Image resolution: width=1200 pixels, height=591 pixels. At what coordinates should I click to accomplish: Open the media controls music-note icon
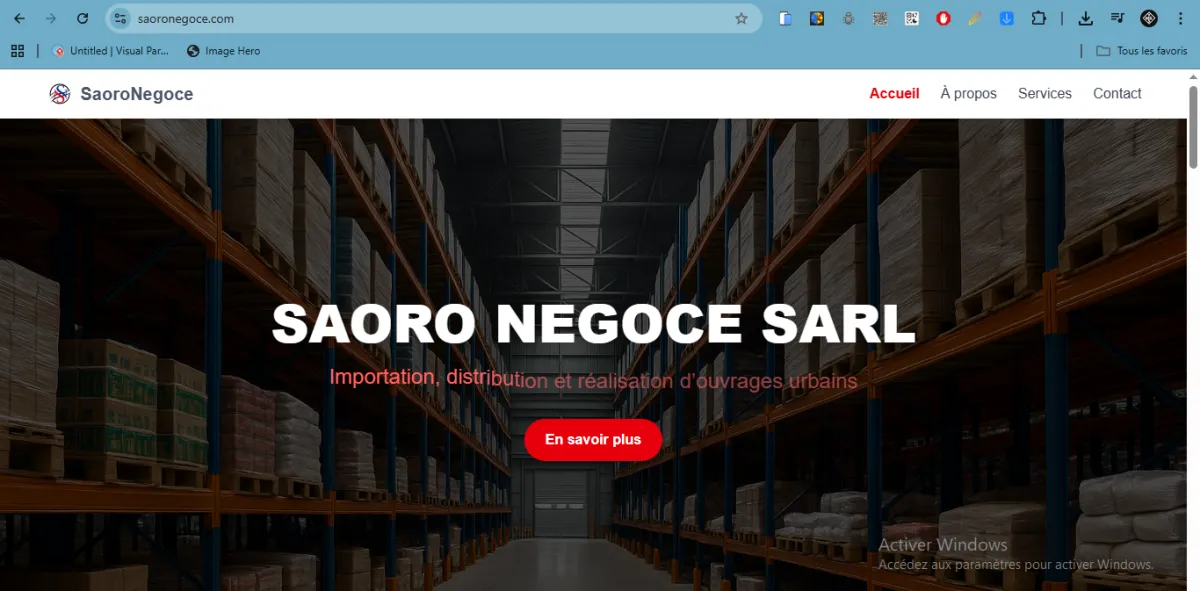[x=1117, y=18]
